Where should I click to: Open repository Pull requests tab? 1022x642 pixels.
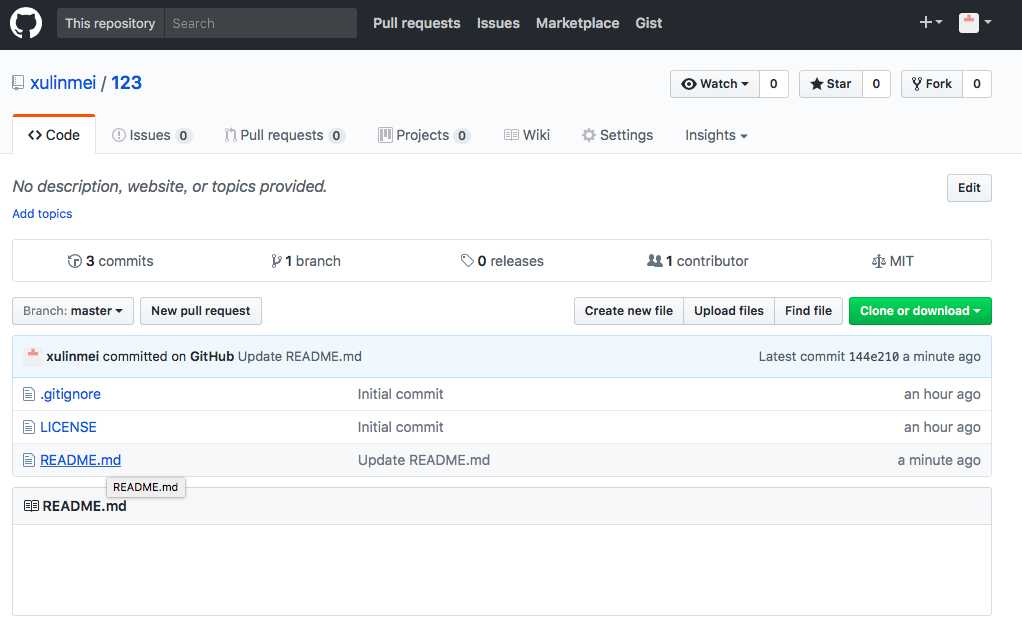tap(284, 135)
